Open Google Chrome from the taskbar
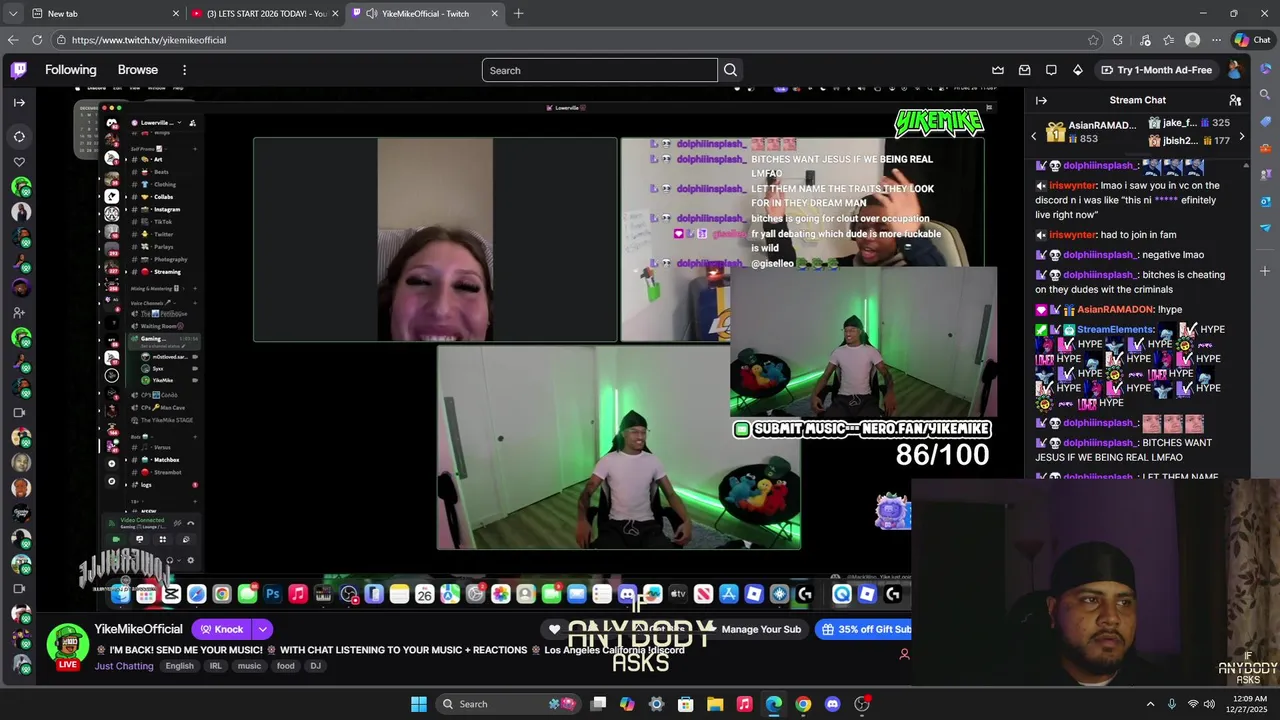 [x=803, y=704]
